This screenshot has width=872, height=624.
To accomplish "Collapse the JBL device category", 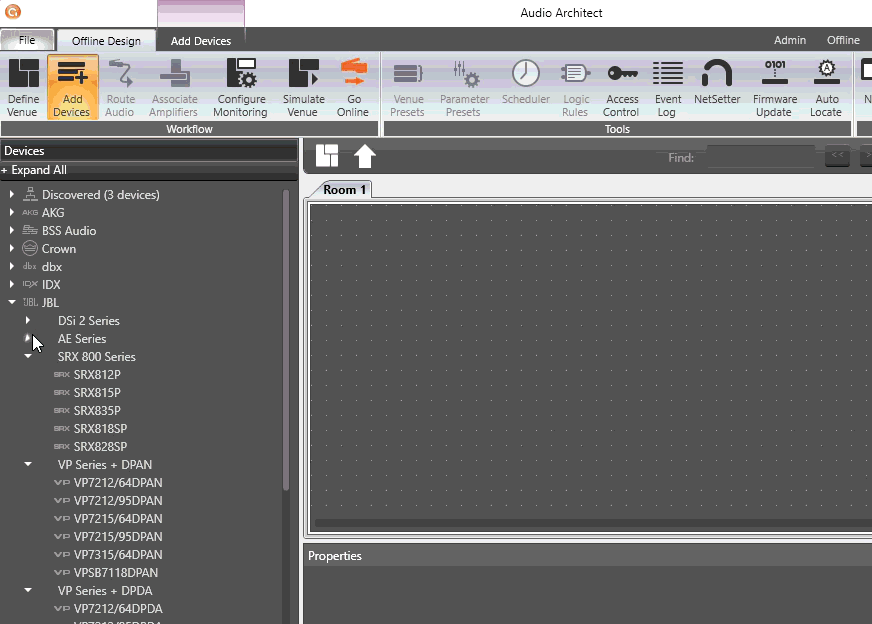I will pyautogui.click(x=12, y=303).
